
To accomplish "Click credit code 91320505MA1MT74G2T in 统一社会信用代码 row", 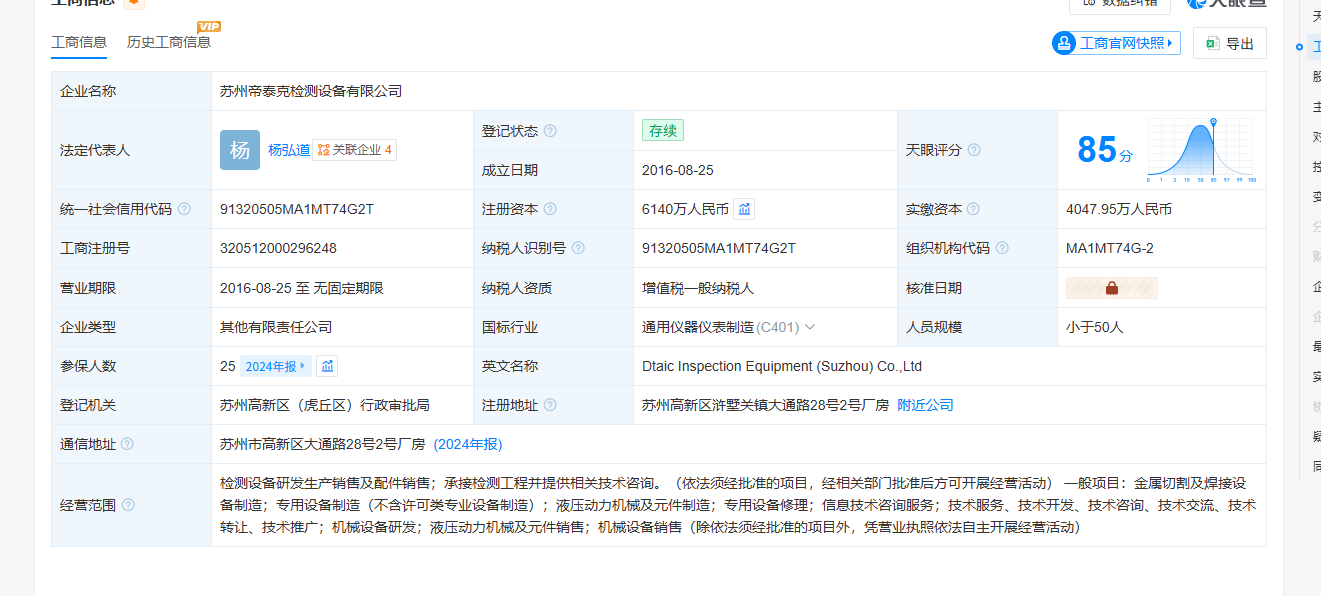I will click(297, 209).
